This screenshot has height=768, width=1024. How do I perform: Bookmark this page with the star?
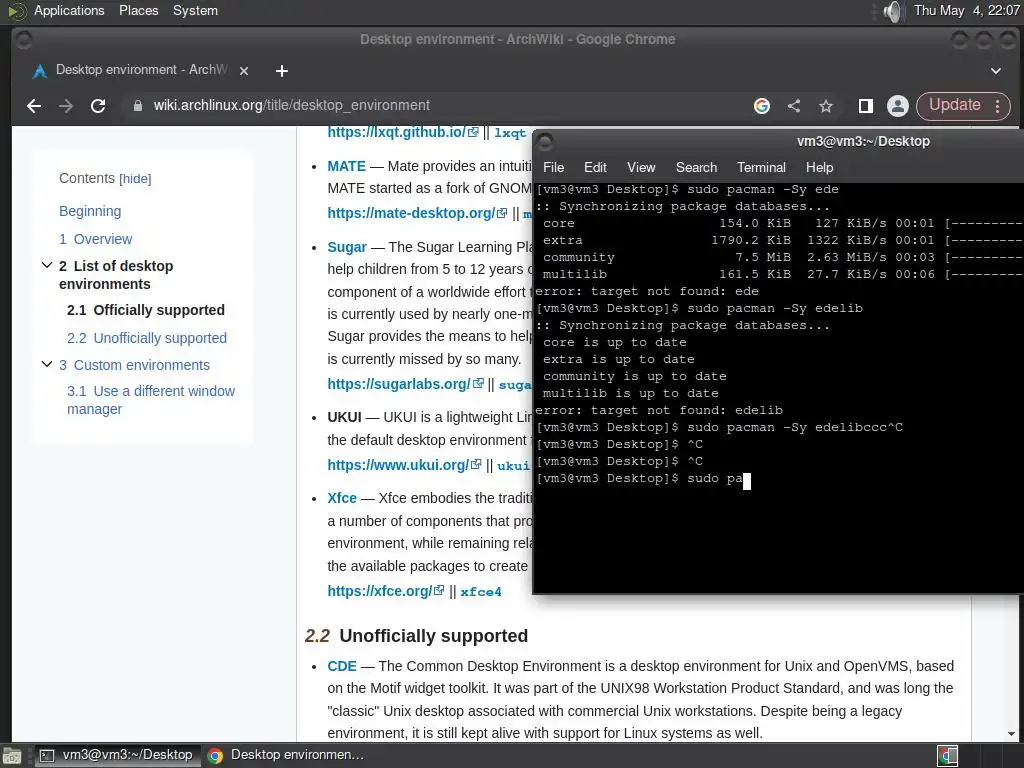826,106
